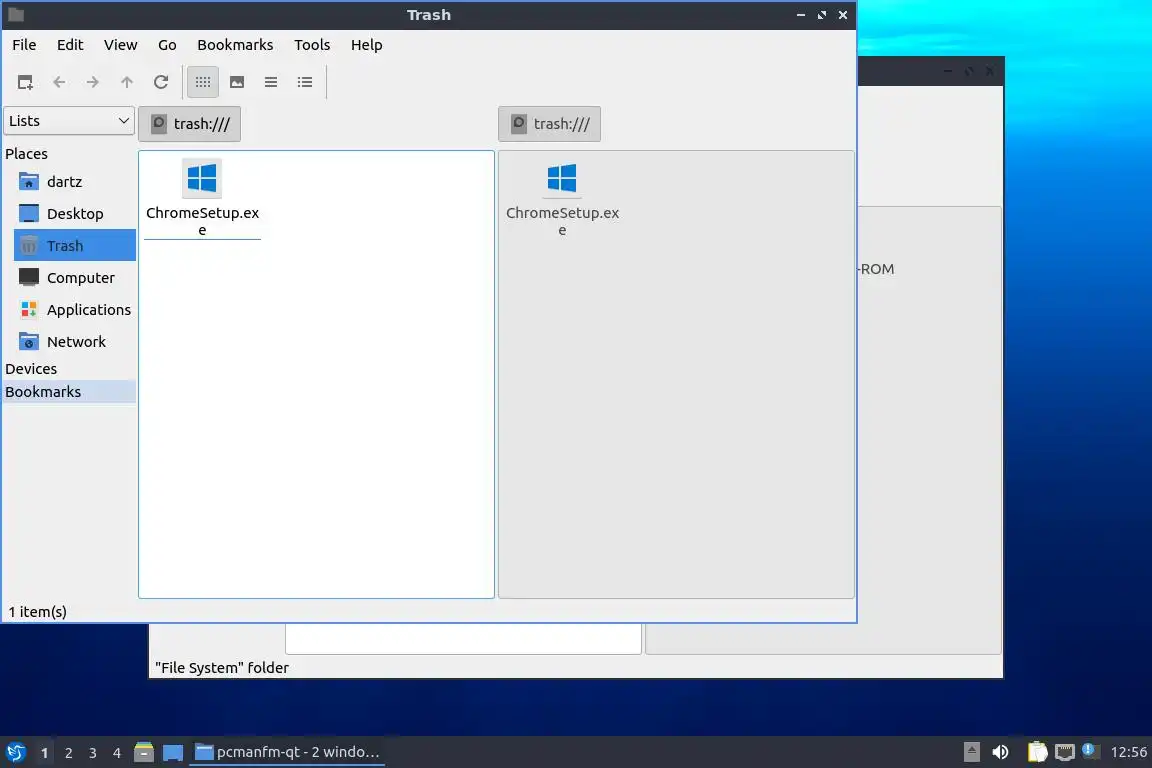This screenshot has height=768, width=1152.
Task: Select ChromeSetup.exe icon in left pane
Action: pyautogui.click(x=202, y=179)
